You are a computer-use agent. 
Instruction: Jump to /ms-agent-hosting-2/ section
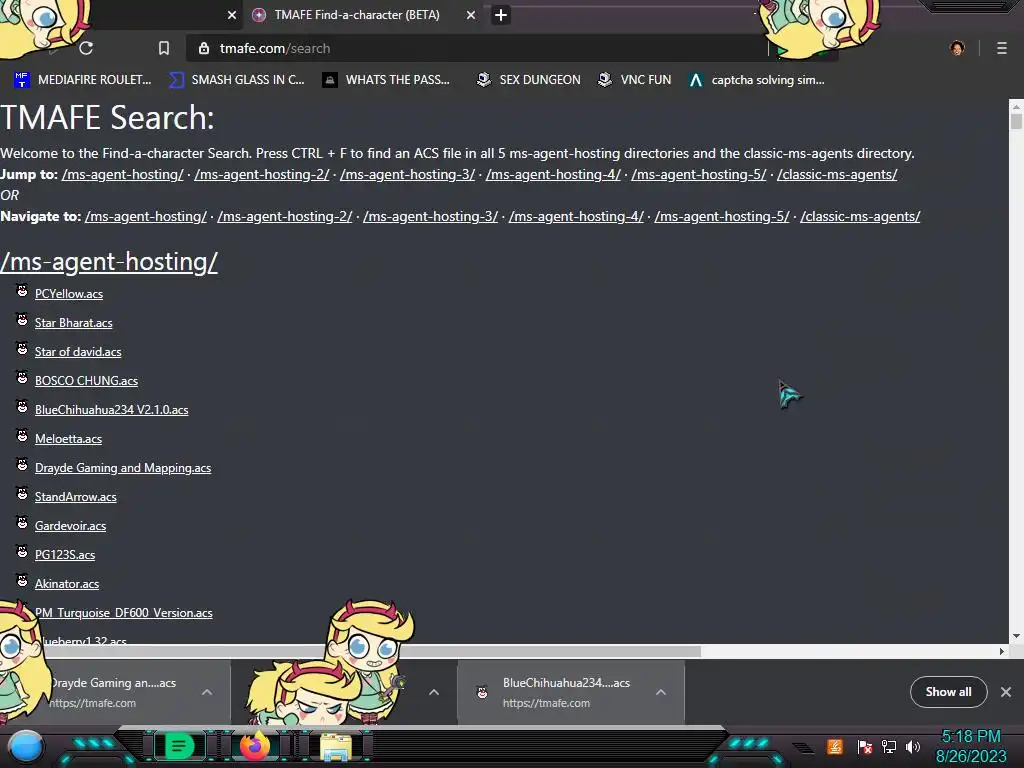[262, 174]
